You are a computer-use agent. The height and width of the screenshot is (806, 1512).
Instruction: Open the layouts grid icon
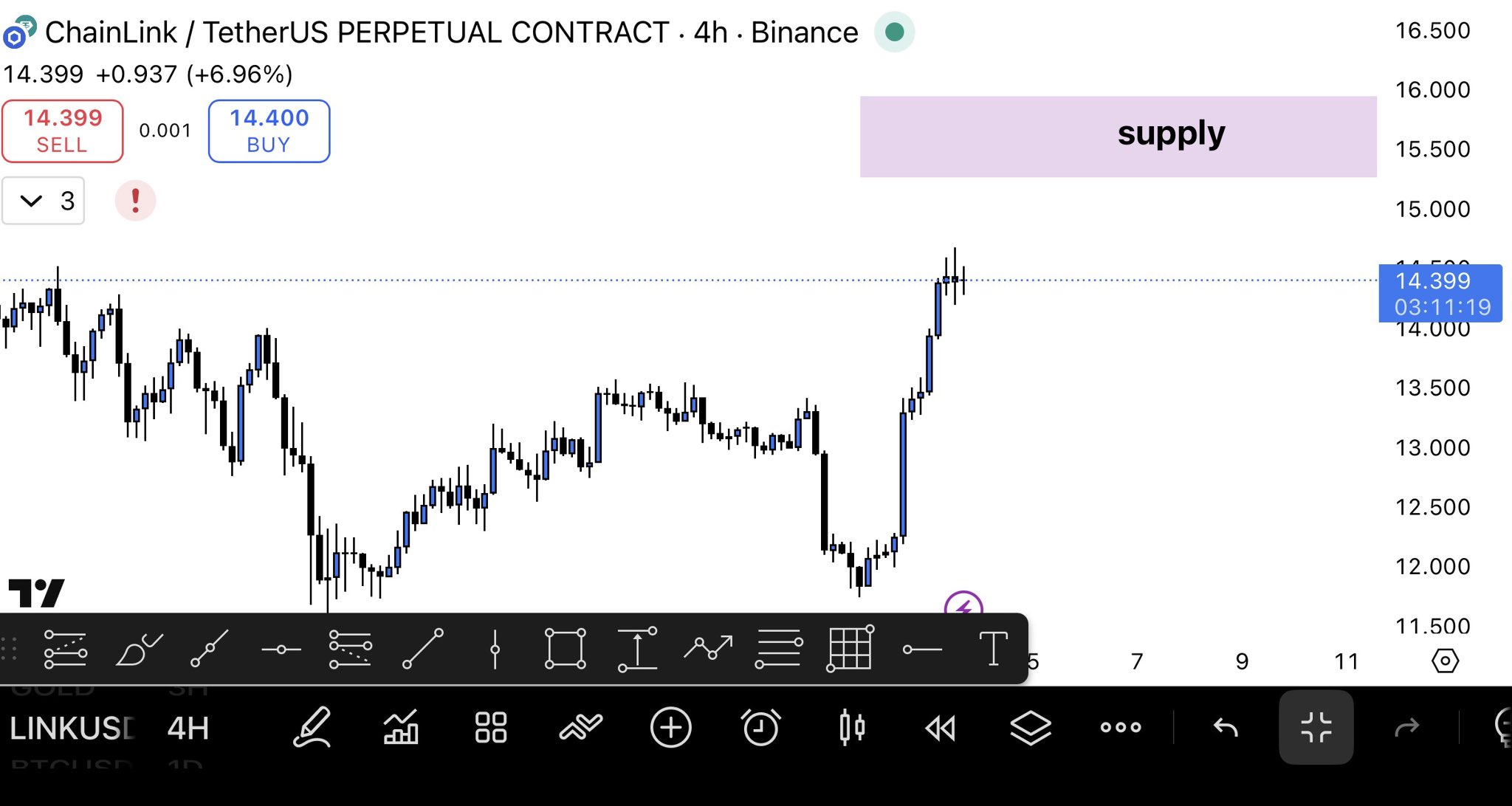pos(491,728)
